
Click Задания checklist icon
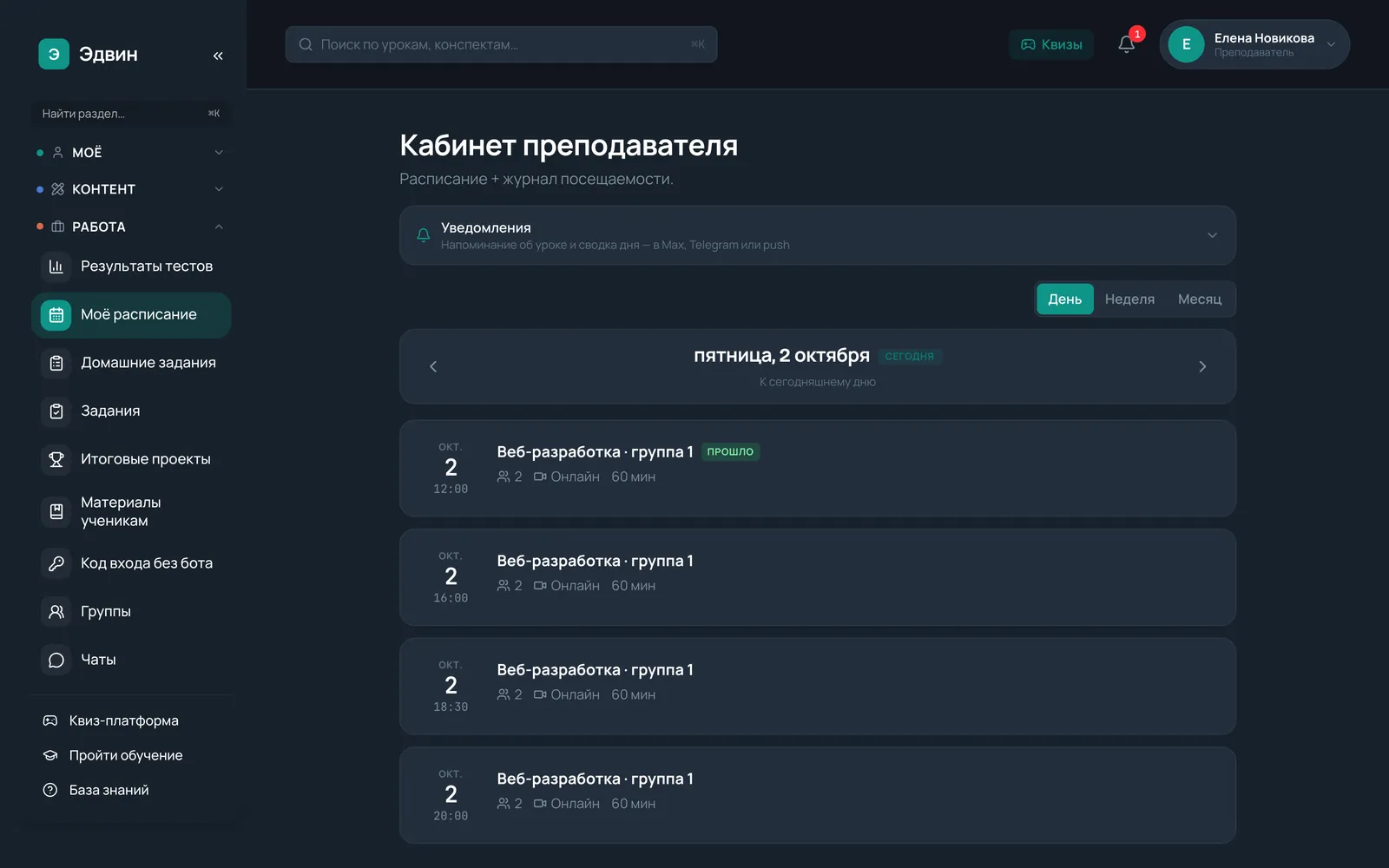coord(56,411)
